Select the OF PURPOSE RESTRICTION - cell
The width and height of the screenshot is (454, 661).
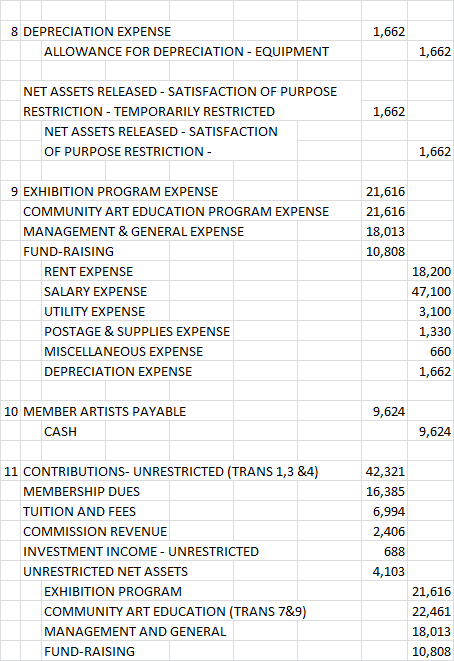click(x=128, y=151)
